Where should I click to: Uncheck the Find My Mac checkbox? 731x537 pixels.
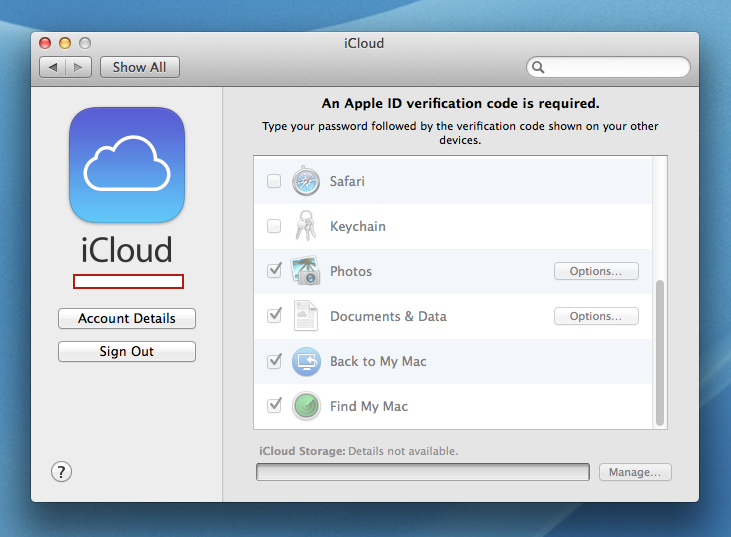click(x=274, y=406)
